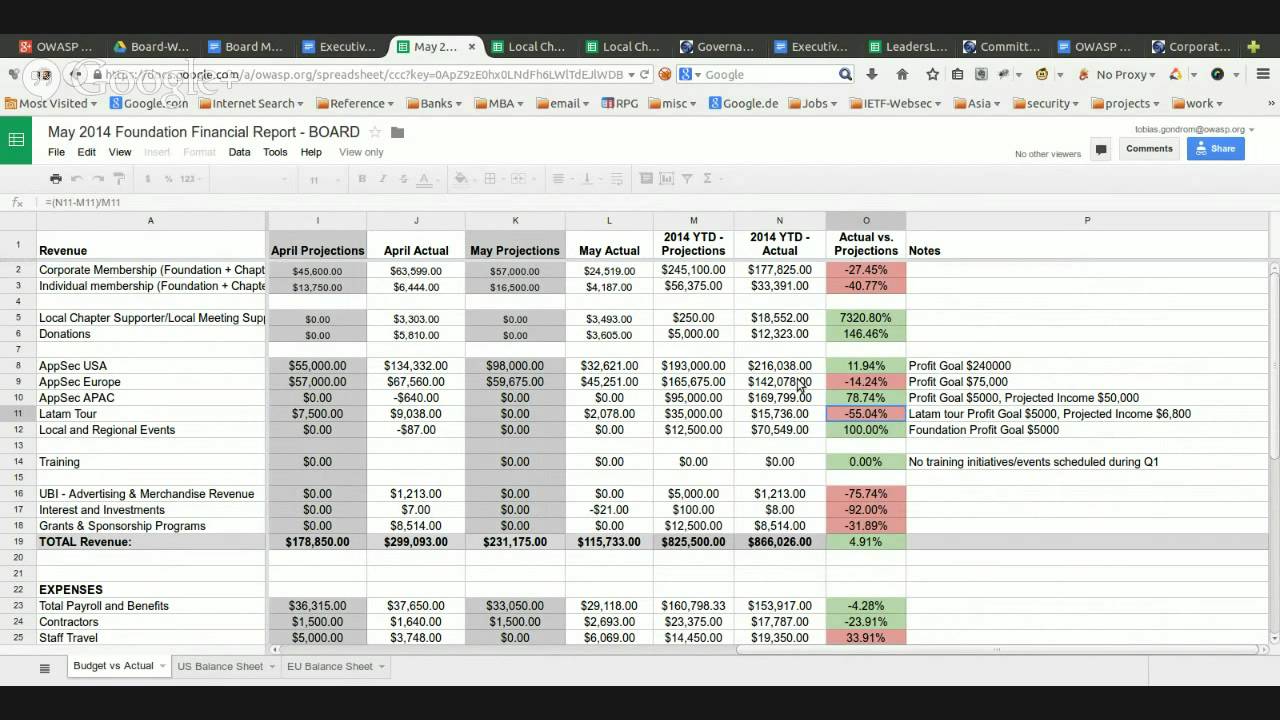1280x720 pixels.
Task: Click the blue Share button
Action: coord(1215,149)
